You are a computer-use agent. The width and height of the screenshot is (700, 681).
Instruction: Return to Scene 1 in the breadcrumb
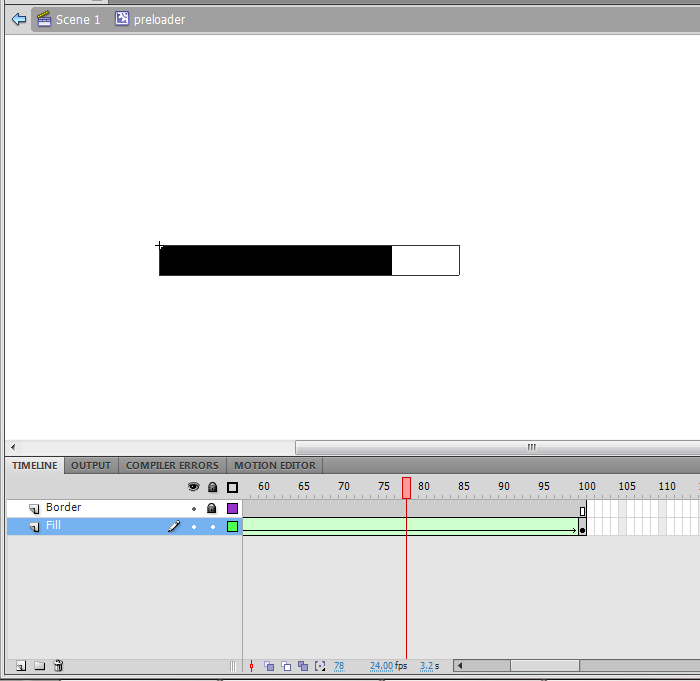69,19
